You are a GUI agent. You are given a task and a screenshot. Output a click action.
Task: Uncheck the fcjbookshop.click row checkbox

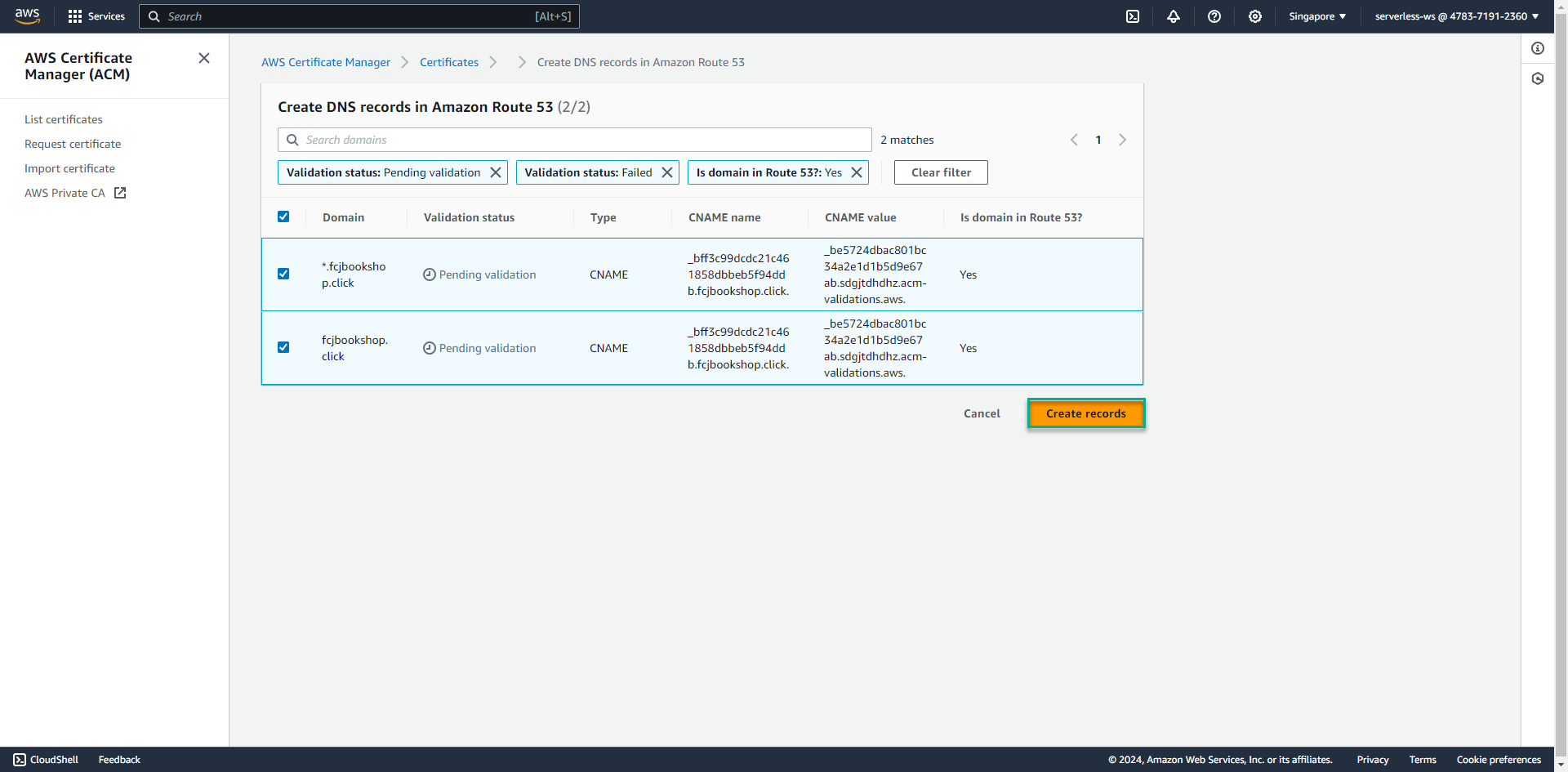(283, 347)
